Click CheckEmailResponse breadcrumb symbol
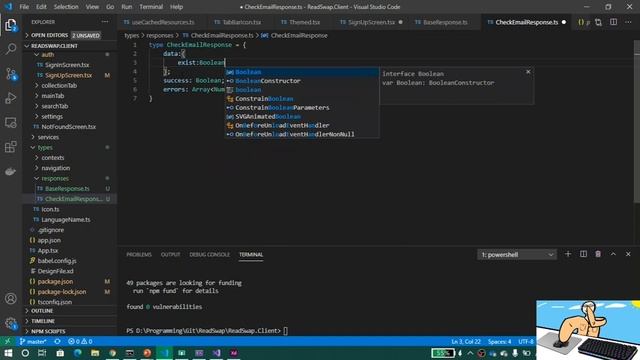The width and height of the screenshot is (640, 360). (299, 36)
